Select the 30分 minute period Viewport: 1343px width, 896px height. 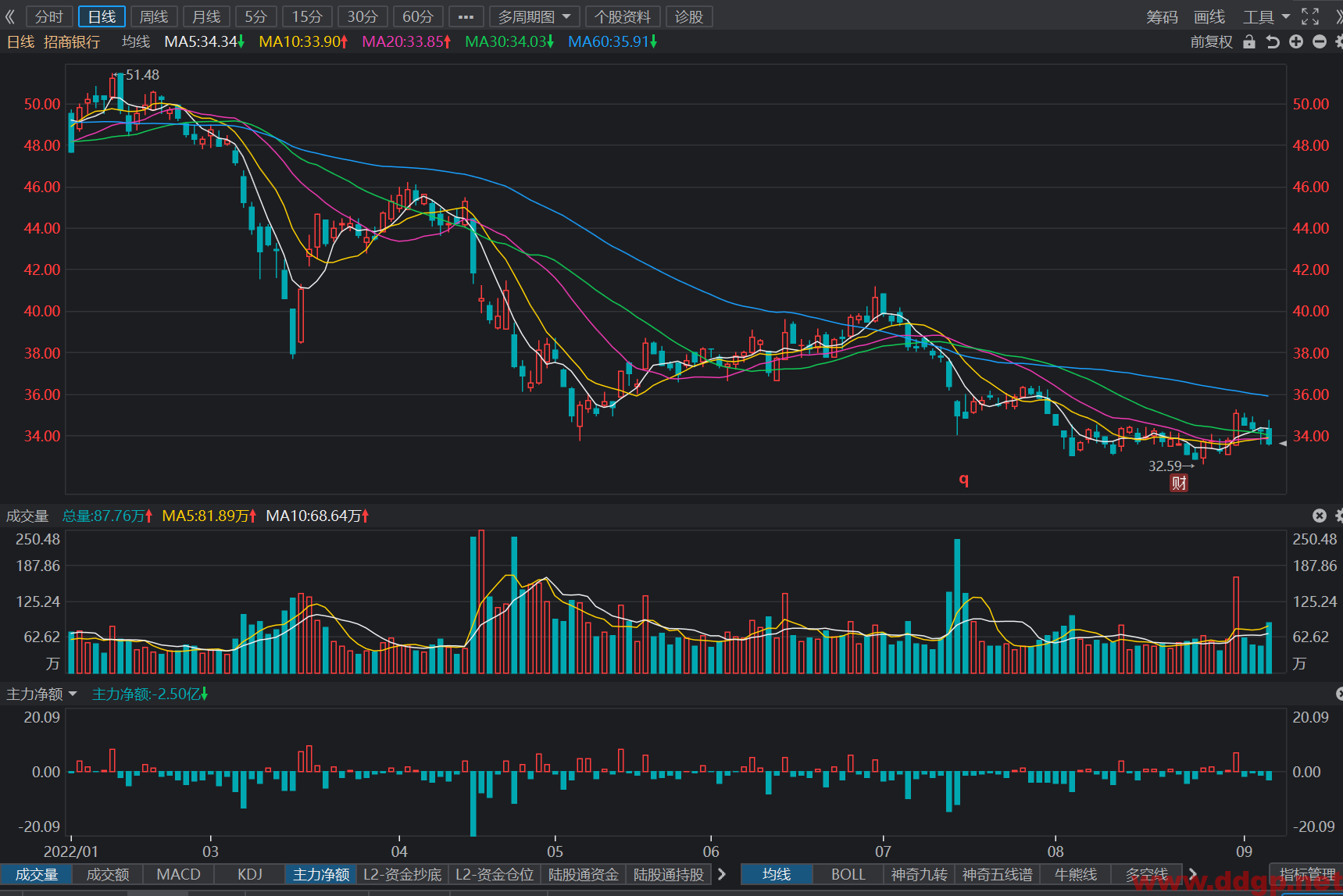click(x=363, y=16)
